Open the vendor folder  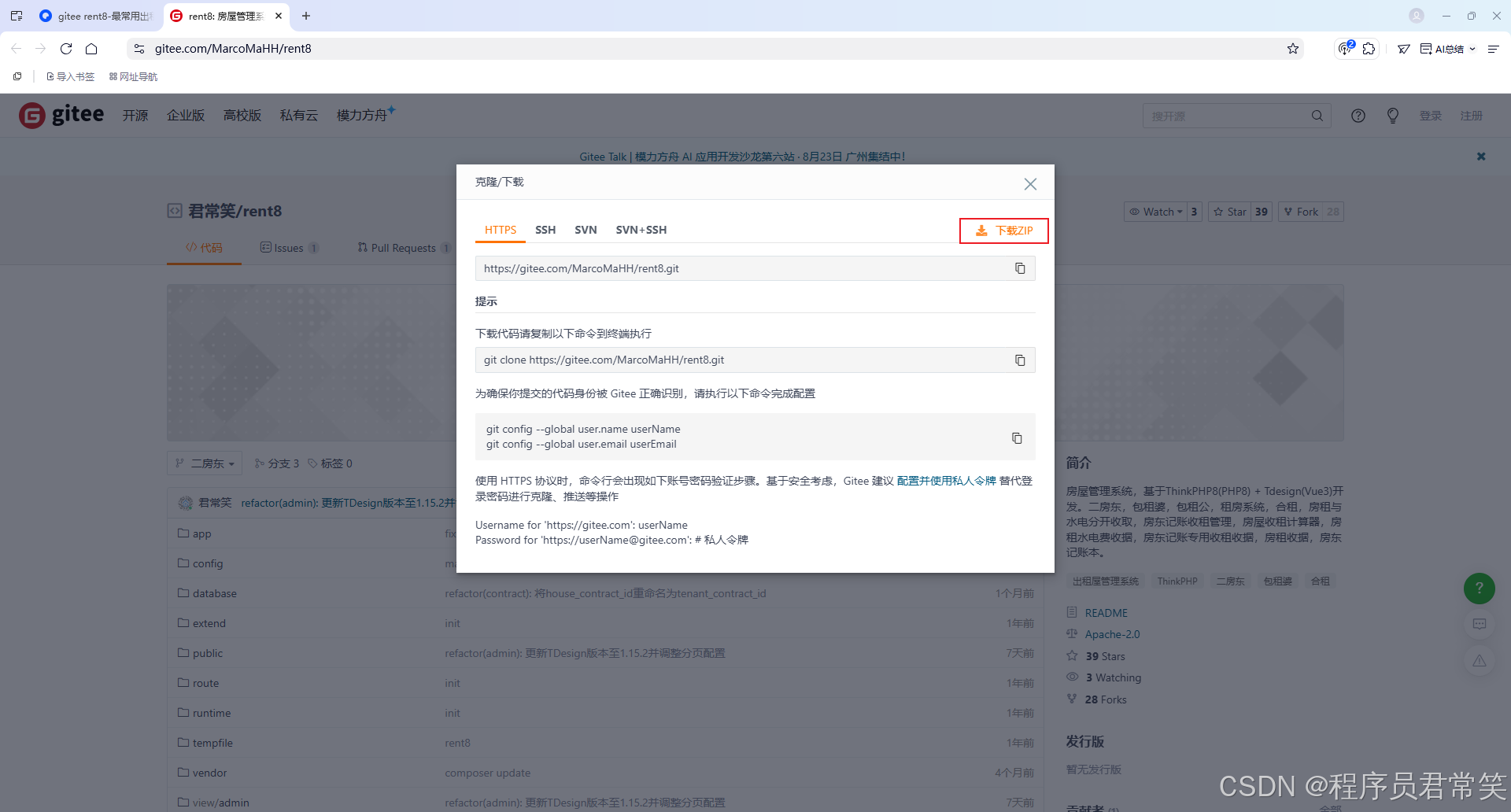(x=209, y=773)
